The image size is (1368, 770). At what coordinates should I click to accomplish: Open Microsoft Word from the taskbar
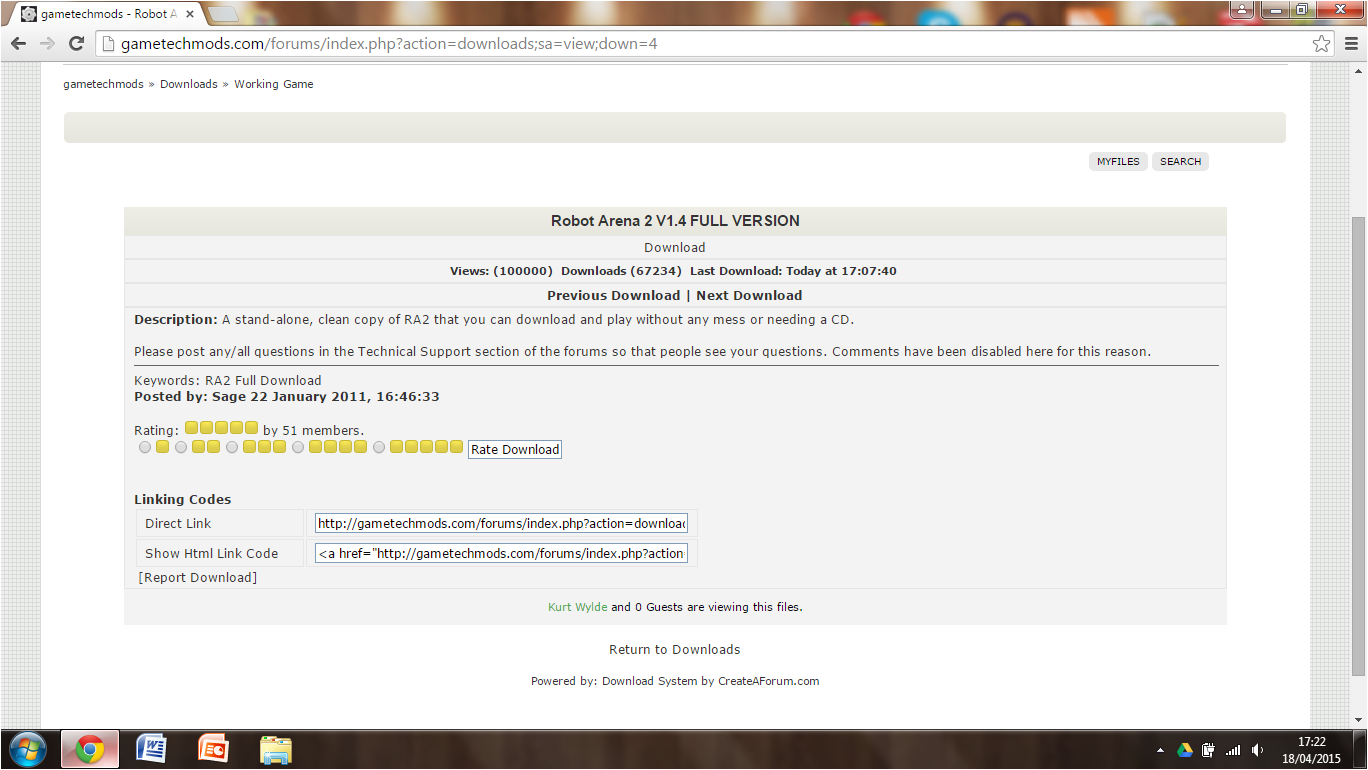pyautogui.click(x=151, y=749)
